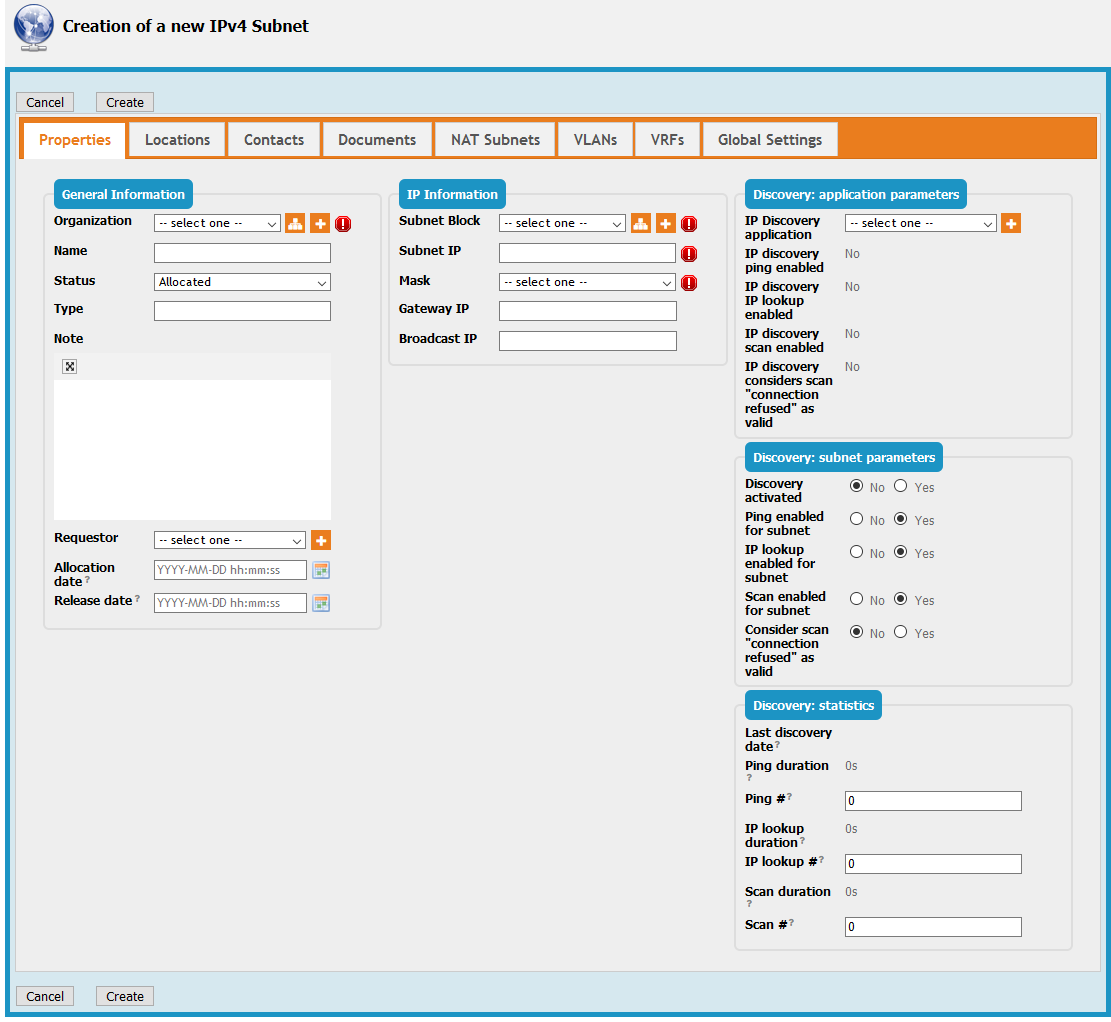Set Ping enabled for subnet to No

[857, 520]
